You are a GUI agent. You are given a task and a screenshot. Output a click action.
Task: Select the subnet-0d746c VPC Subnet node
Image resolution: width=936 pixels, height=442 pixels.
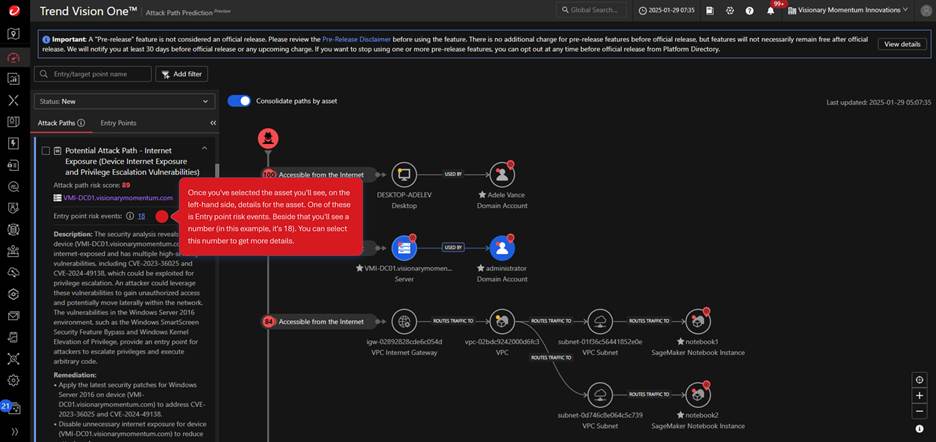(x=600, y=395)
